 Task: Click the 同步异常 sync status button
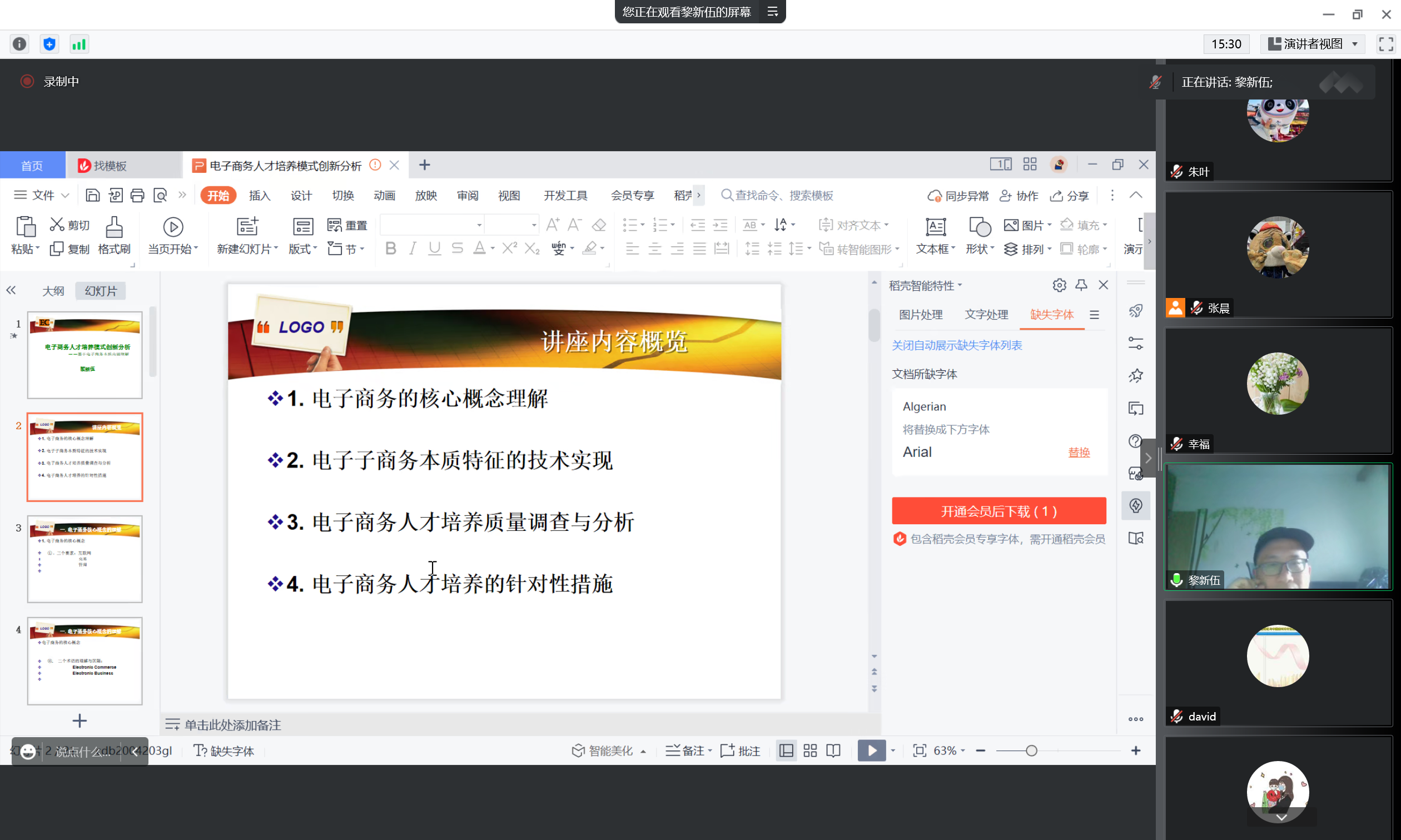coord(958,195)
